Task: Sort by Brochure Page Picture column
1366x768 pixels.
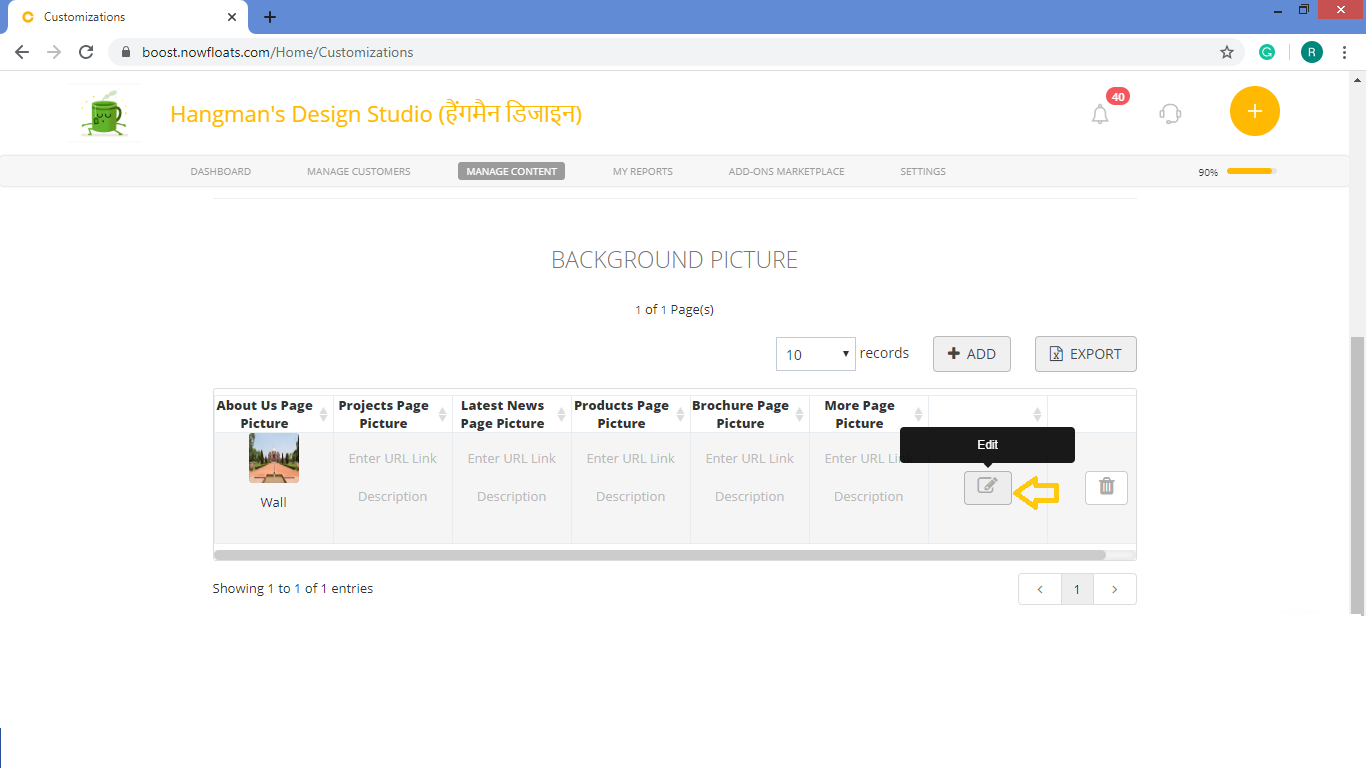Action: click(x=749, y=414)
